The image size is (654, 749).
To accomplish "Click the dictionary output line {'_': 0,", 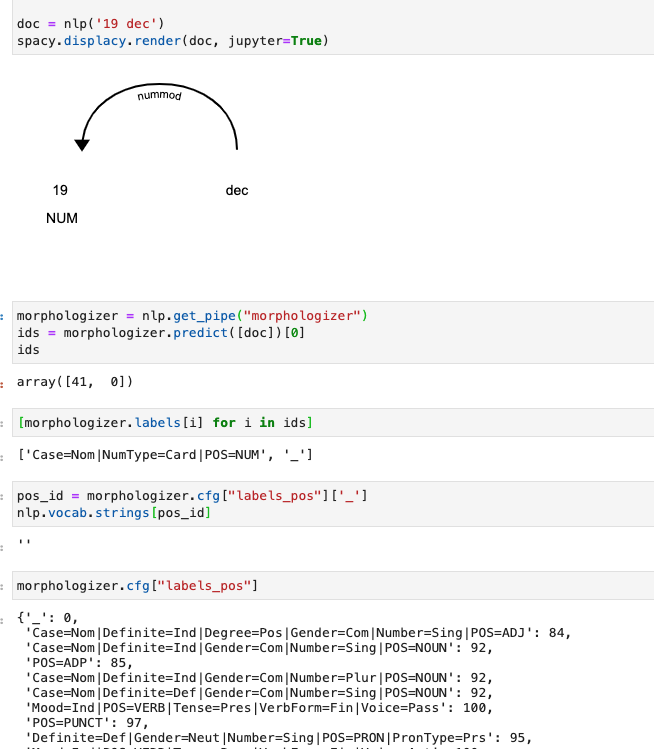I will click(47, 618).
